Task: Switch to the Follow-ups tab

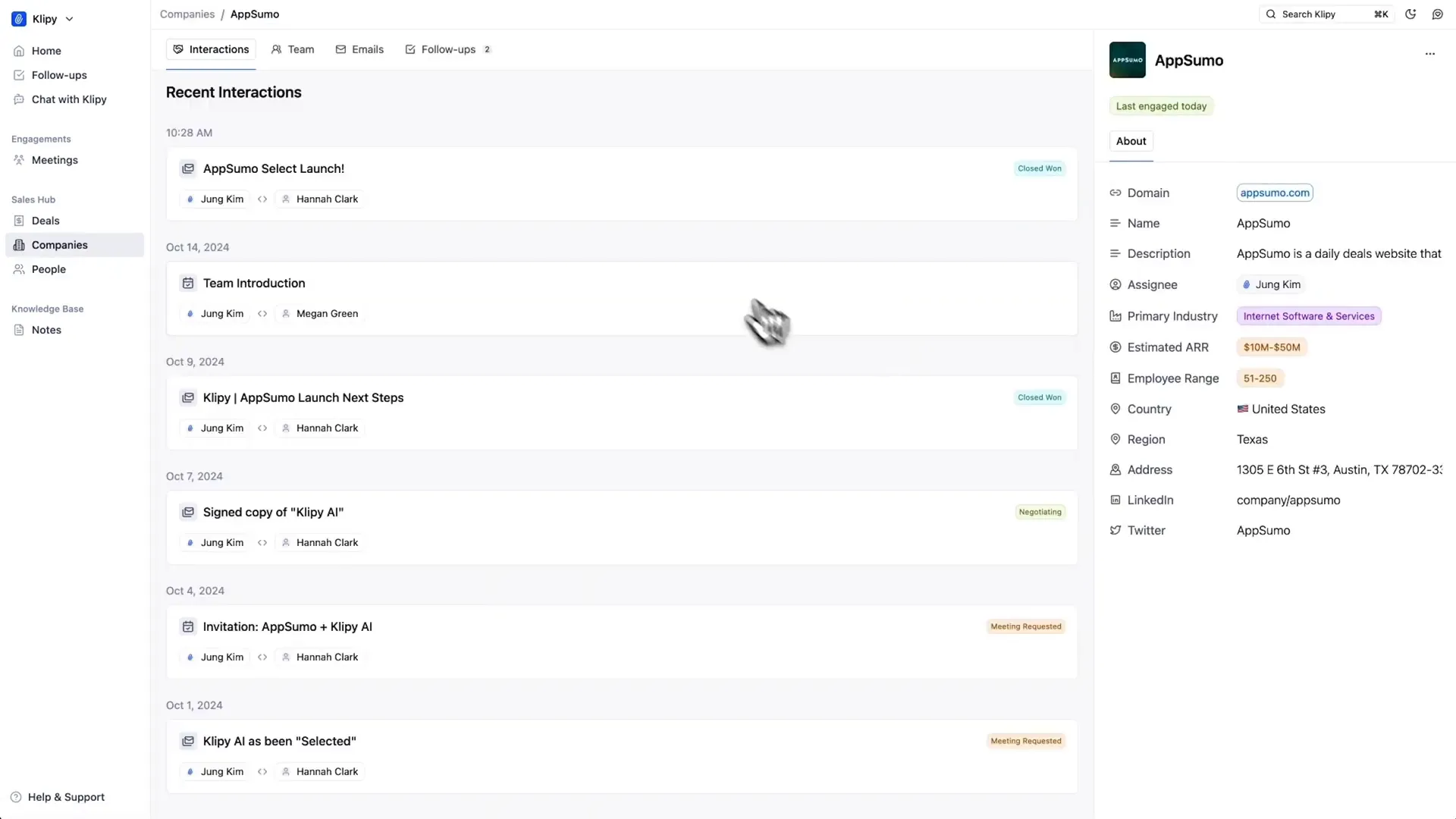Action: (448, 49)
